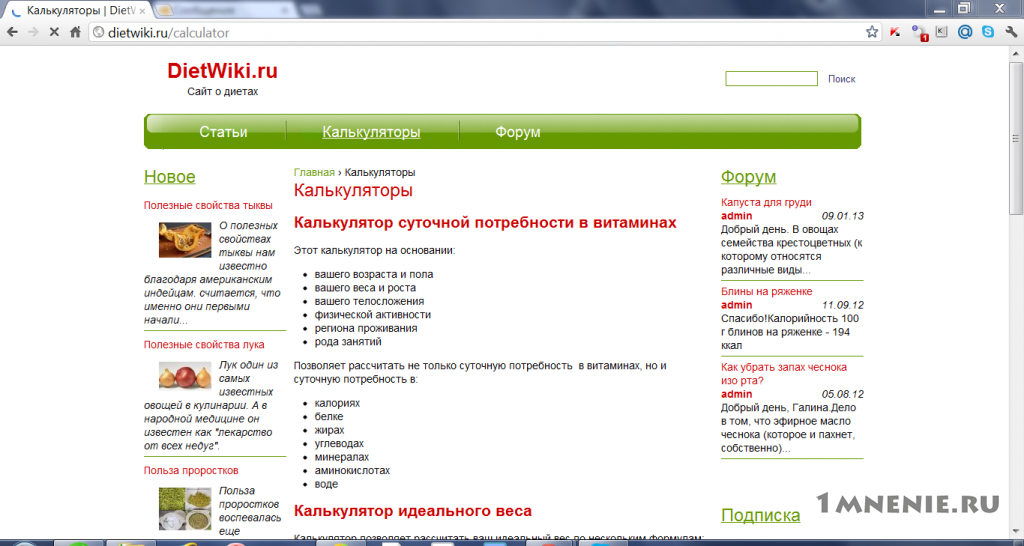
Task: Open the Mail.ru @ extension icon
Action: click(965, 31)
